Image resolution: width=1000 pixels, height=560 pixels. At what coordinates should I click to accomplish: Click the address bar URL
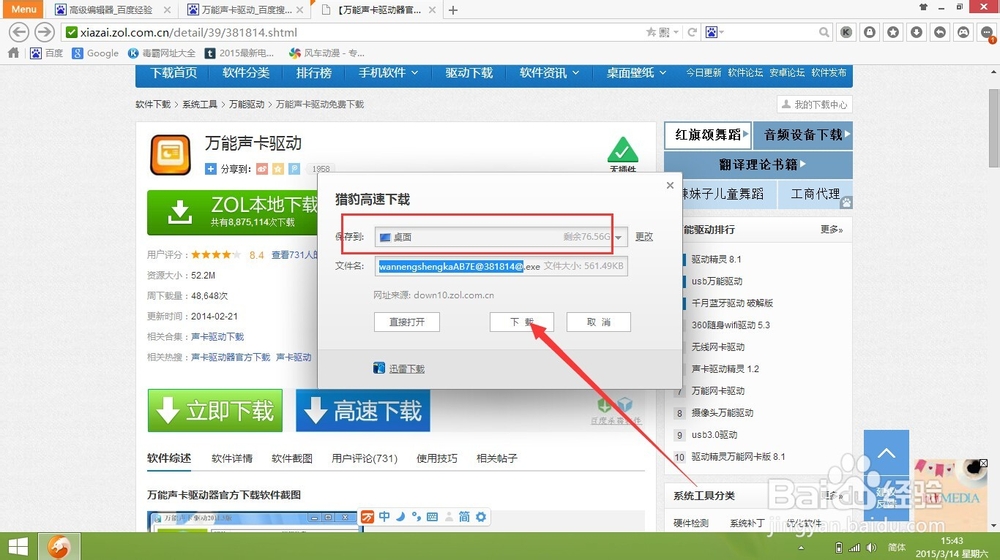point(189,33)
